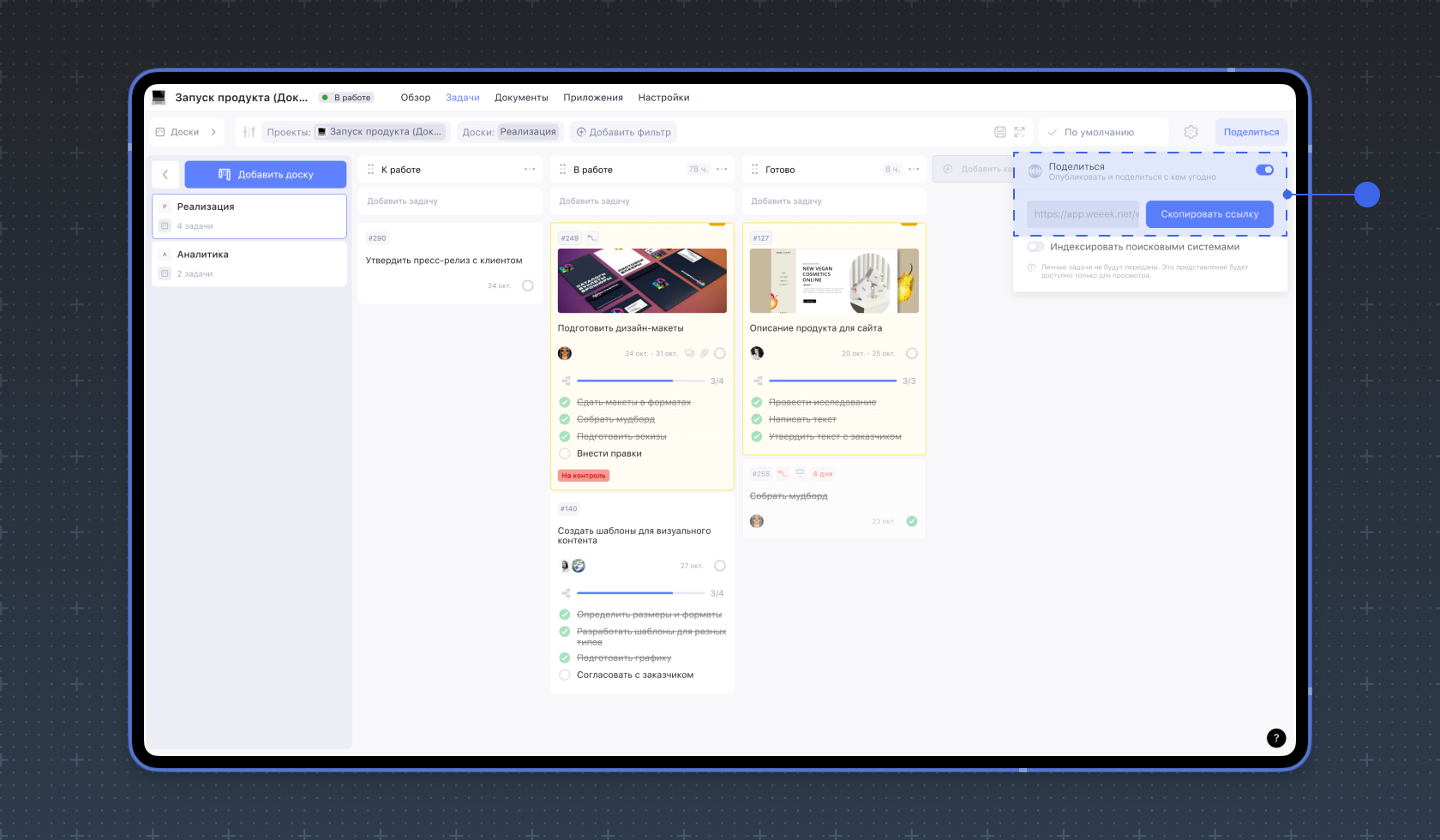Image resolution: width=1440 pixels, height=840 pixels.
Task: Open the three-dot menu of the Готово column
Action: click(x=914, y=170)
